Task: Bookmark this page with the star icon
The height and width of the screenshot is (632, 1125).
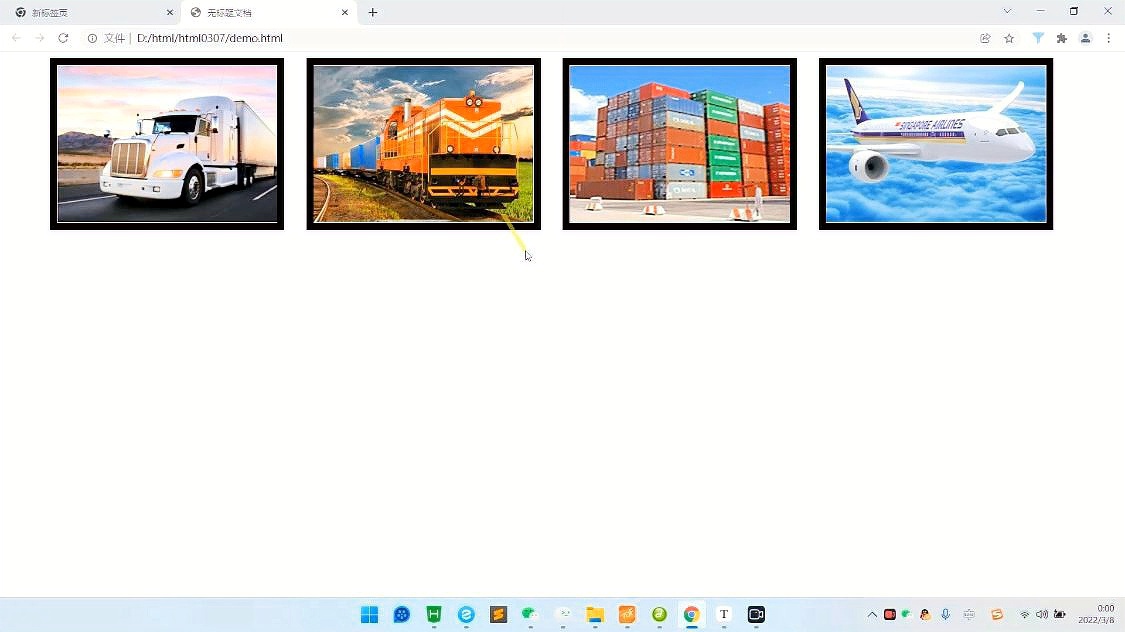Action: pyautogui.click(x=1009, y=38)
